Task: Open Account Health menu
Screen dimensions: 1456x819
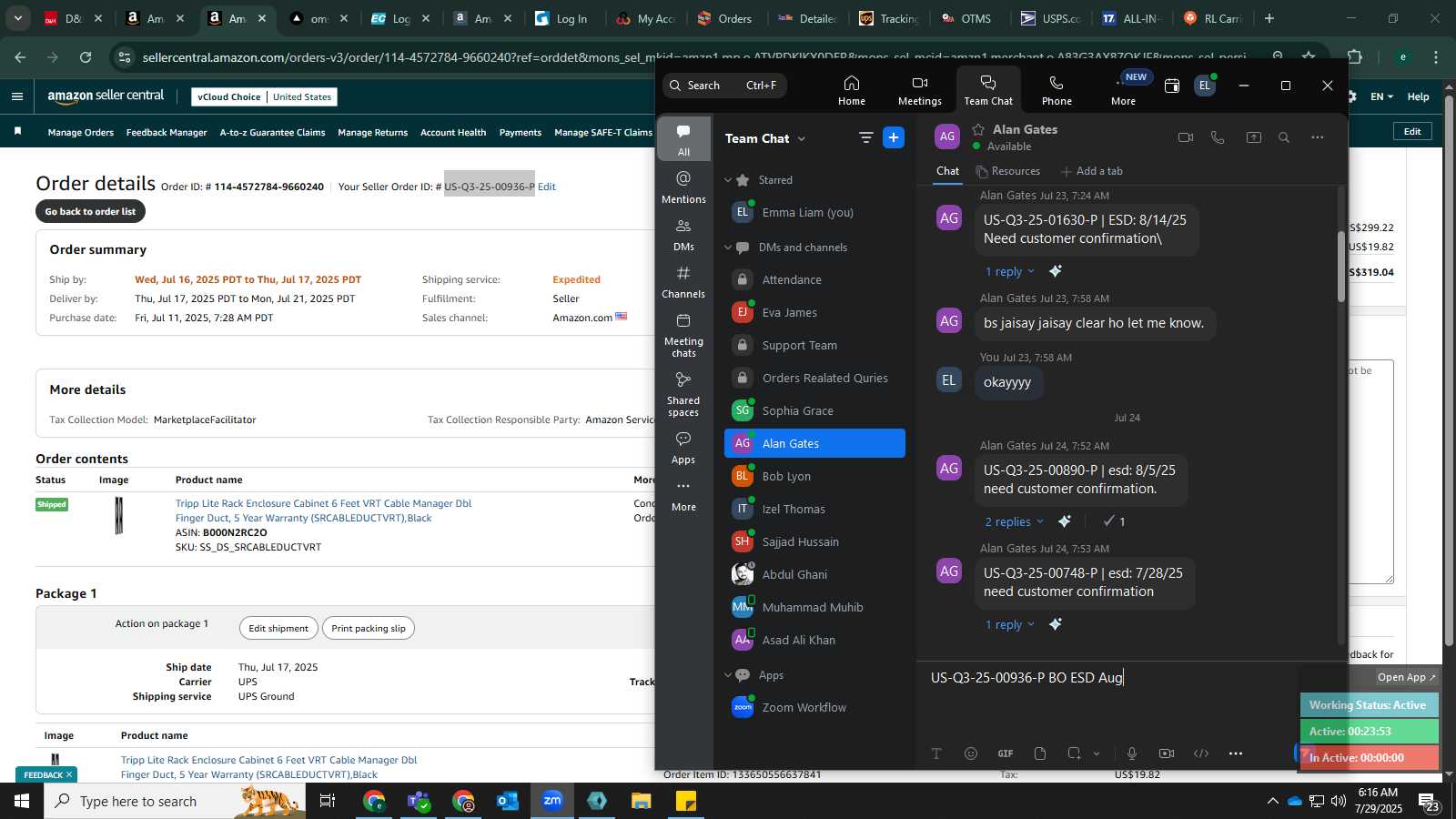Action: [x=453, y=133]
